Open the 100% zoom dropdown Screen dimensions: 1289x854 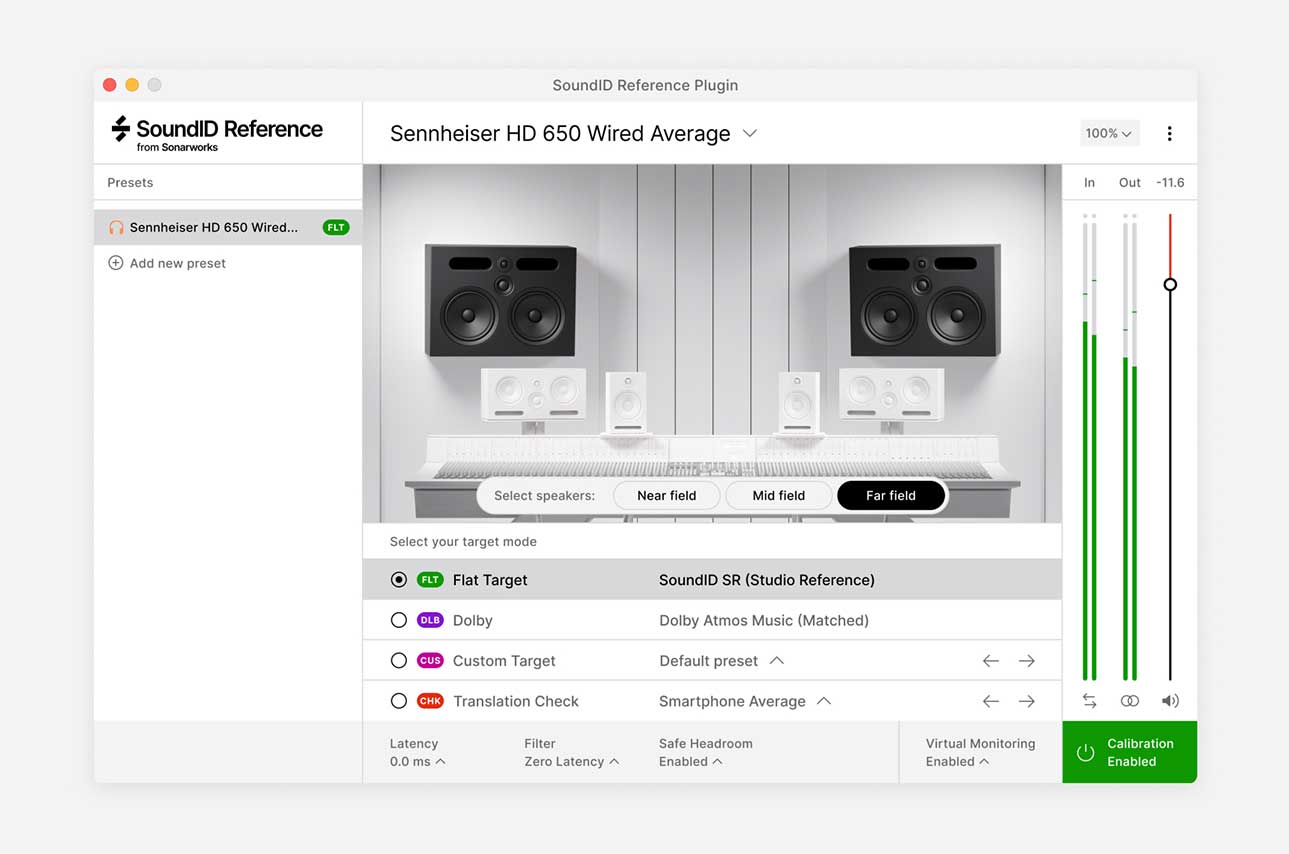tap(1109, 132)
